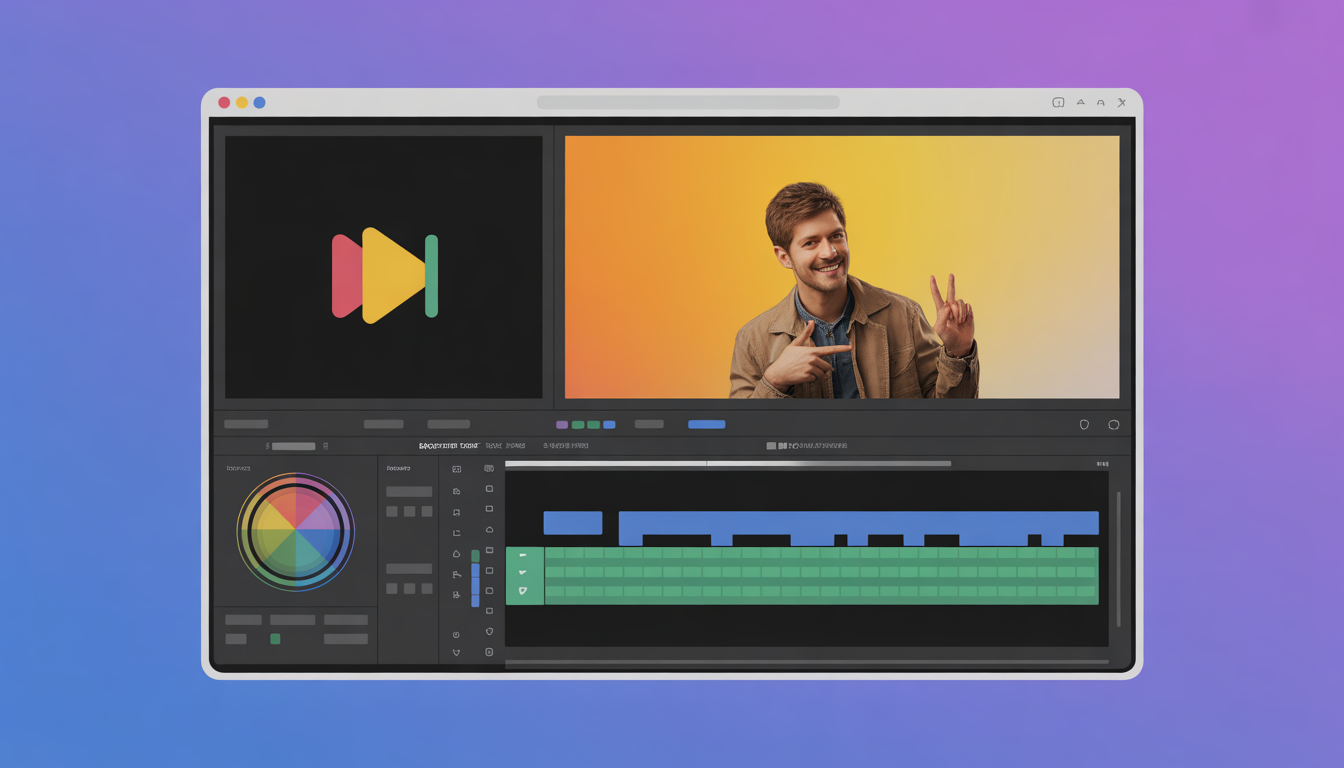Viewport: 1344px width, 768px height.
Task: Click the short blue clip on the timeline
Action: click(572, 523)
